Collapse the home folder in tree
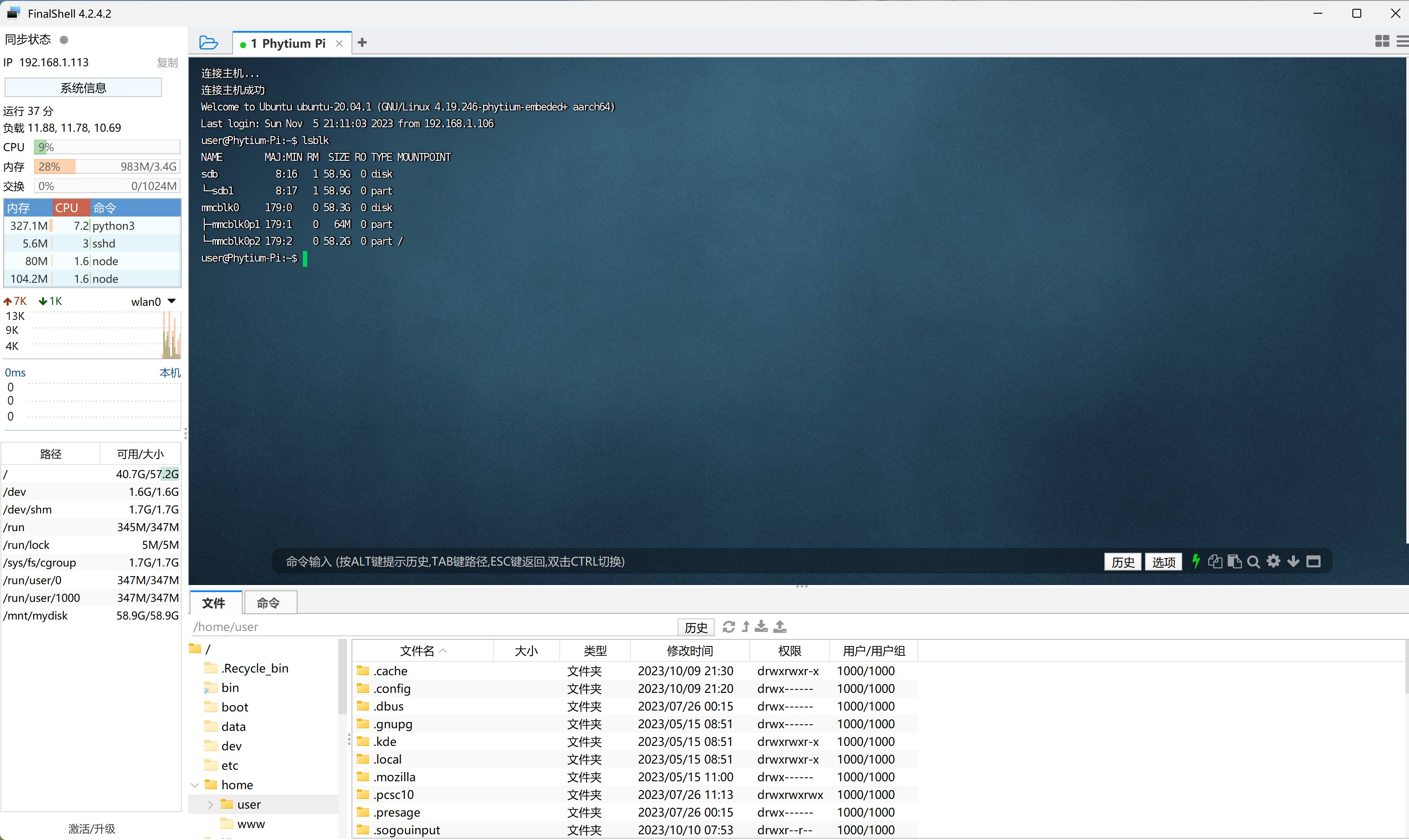Screen dimensions: 1409x840 click(x=195, y=784)
